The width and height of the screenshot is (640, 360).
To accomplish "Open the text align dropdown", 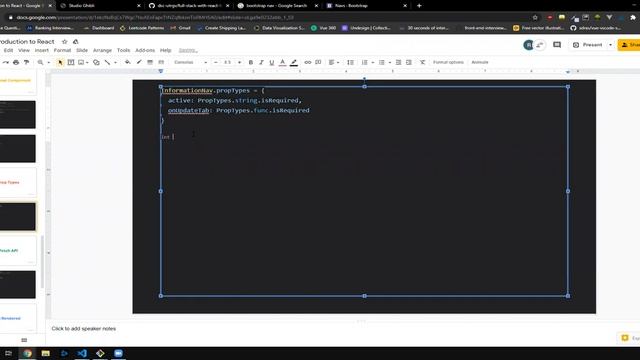I will [x=334, y=62].
